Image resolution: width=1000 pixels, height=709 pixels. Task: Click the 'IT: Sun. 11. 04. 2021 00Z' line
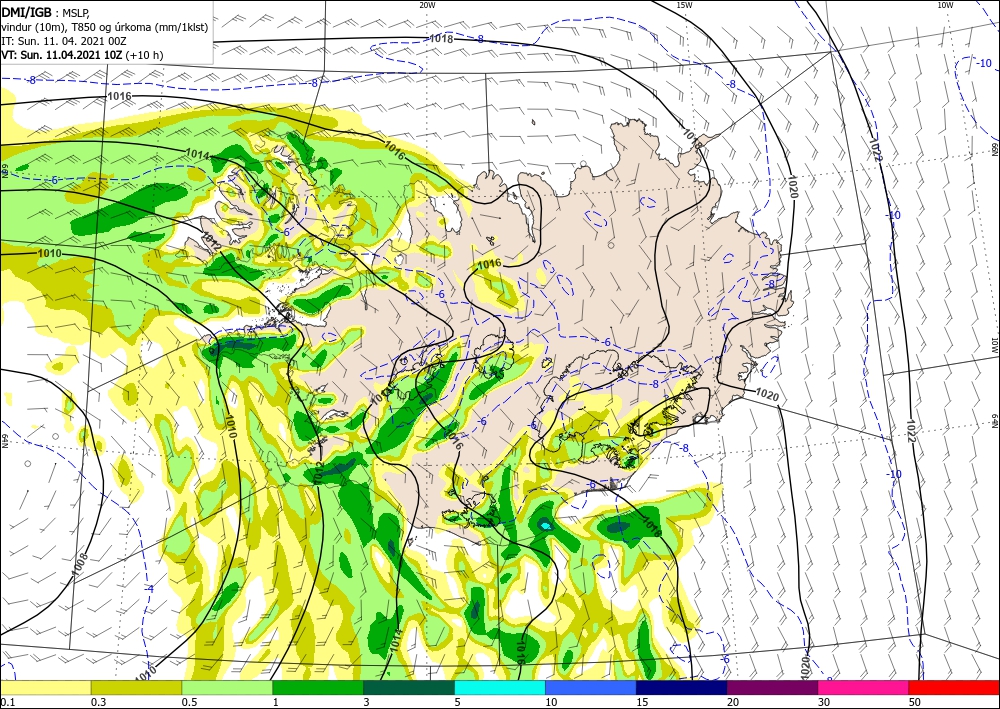(64, 41)
